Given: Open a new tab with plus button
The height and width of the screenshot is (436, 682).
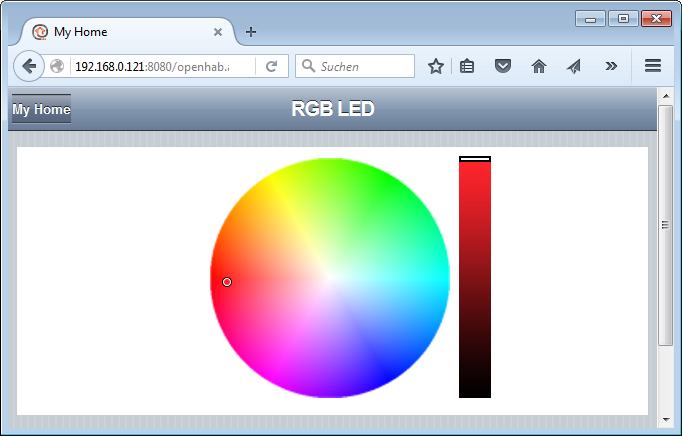Looking at the screenshot, I should pyautogui.click(x=251, y=32).
